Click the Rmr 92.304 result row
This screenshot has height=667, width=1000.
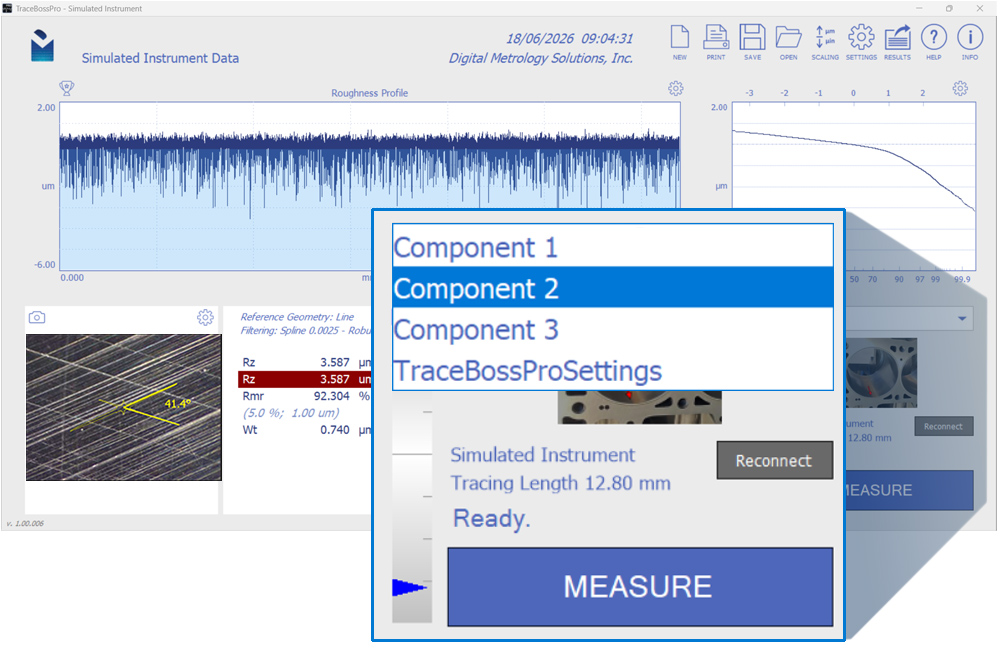pos(305,396)
